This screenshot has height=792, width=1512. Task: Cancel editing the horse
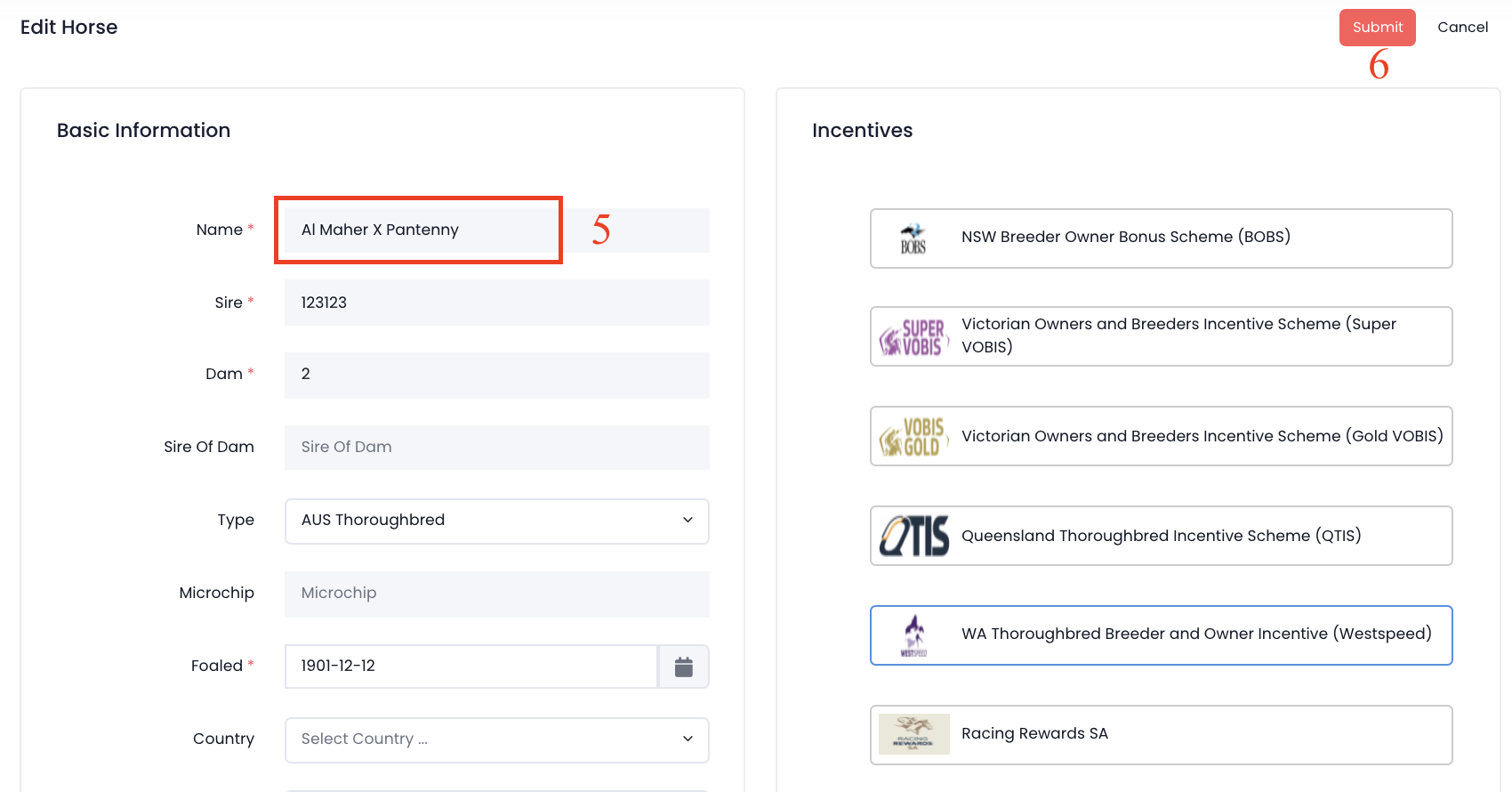coord(1462,28)
